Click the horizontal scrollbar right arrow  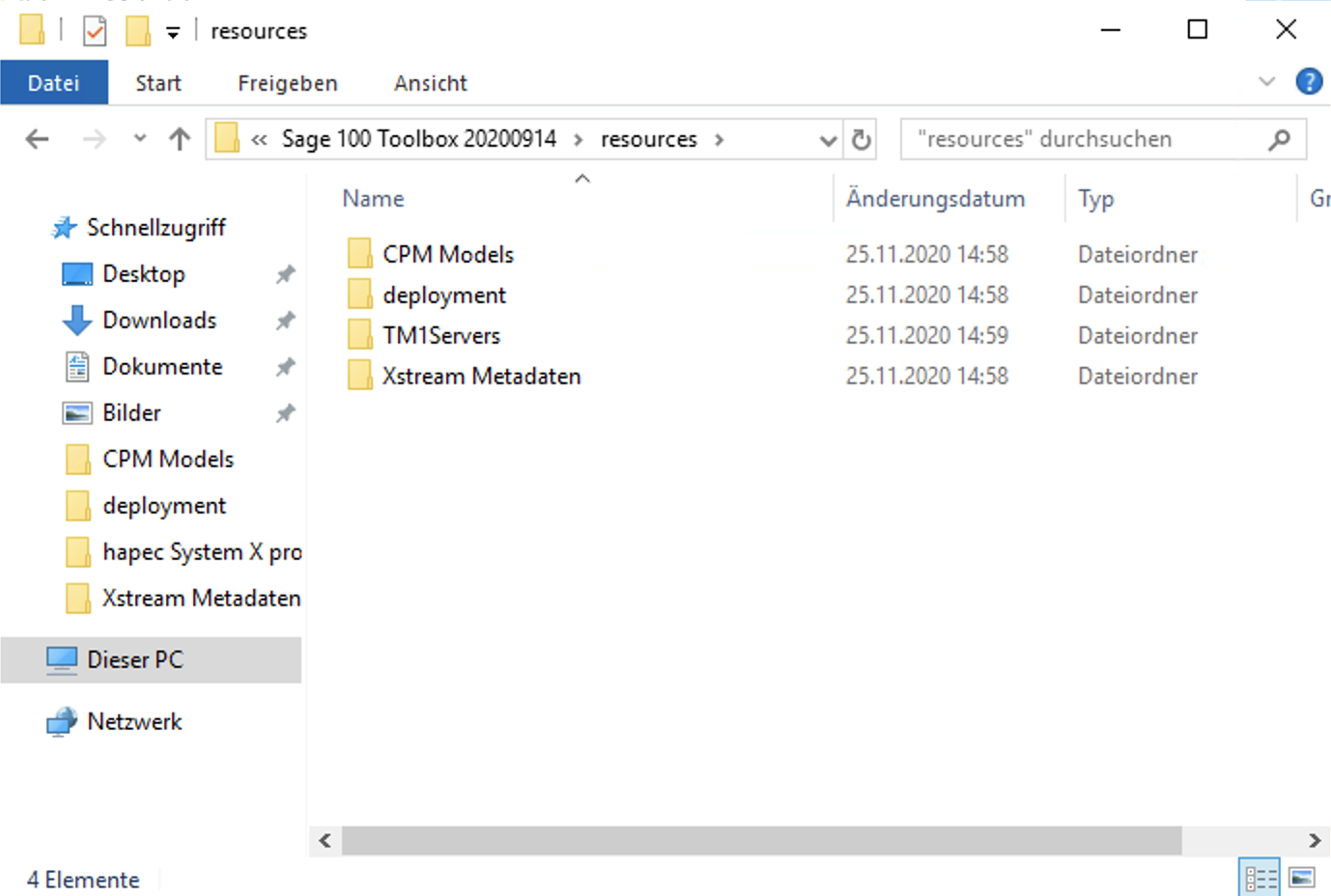pyautogui.click(x=1314, y=841)
